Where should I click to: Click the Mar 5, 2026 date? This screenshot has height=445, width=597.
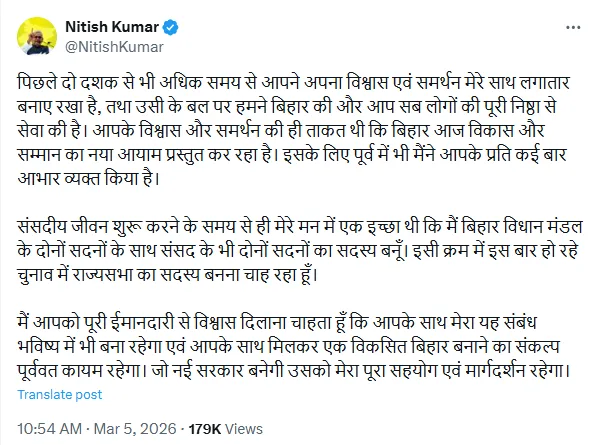(x=135, y=429)
